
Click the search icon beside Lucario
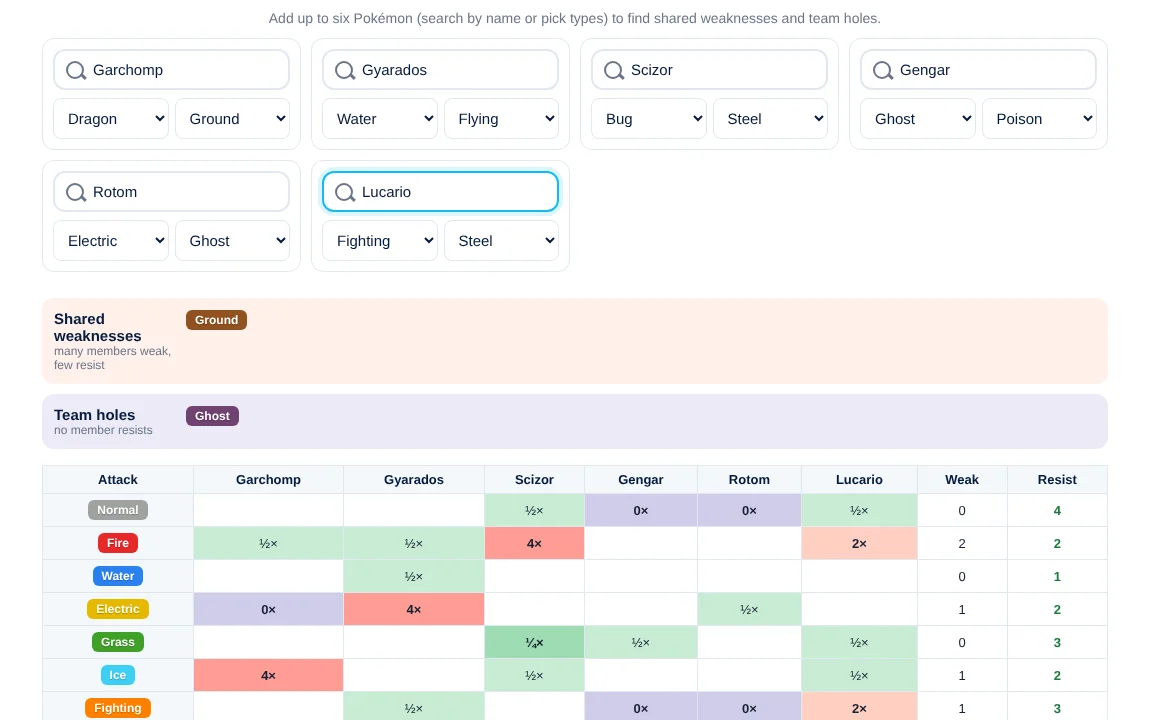(345, 192)
